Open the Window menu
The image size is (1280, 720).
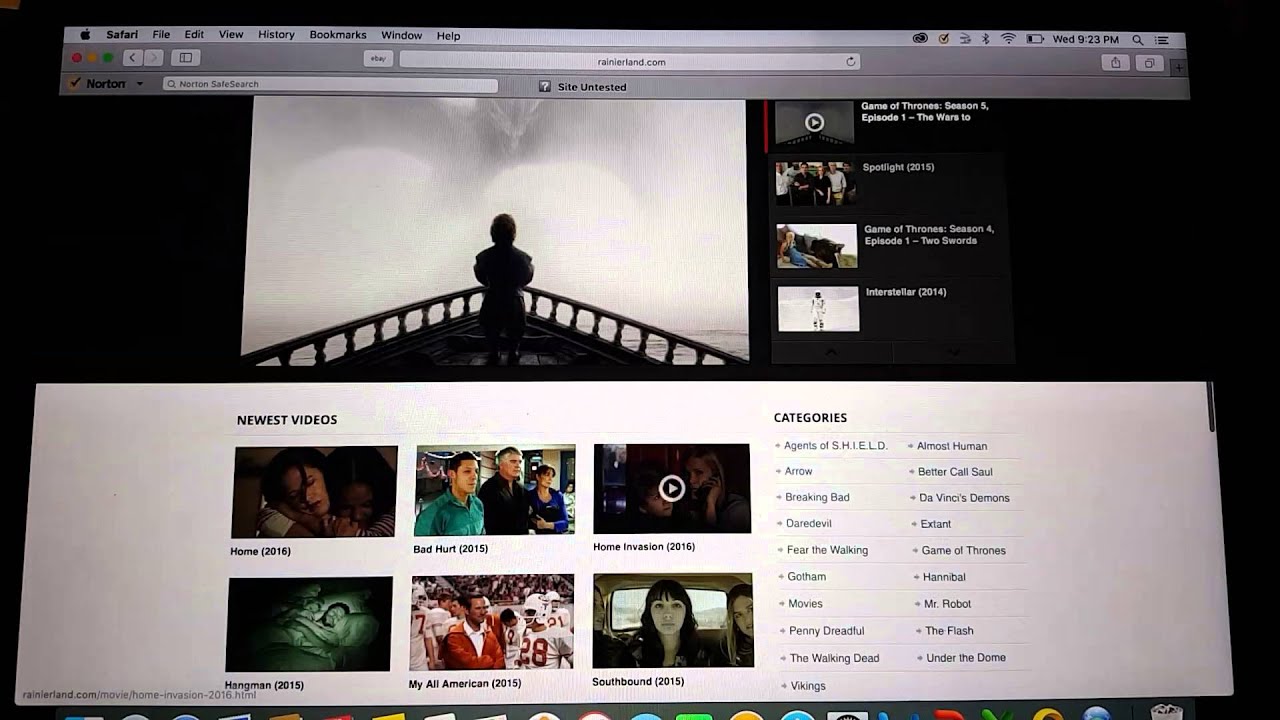click(x=401, y=36)
